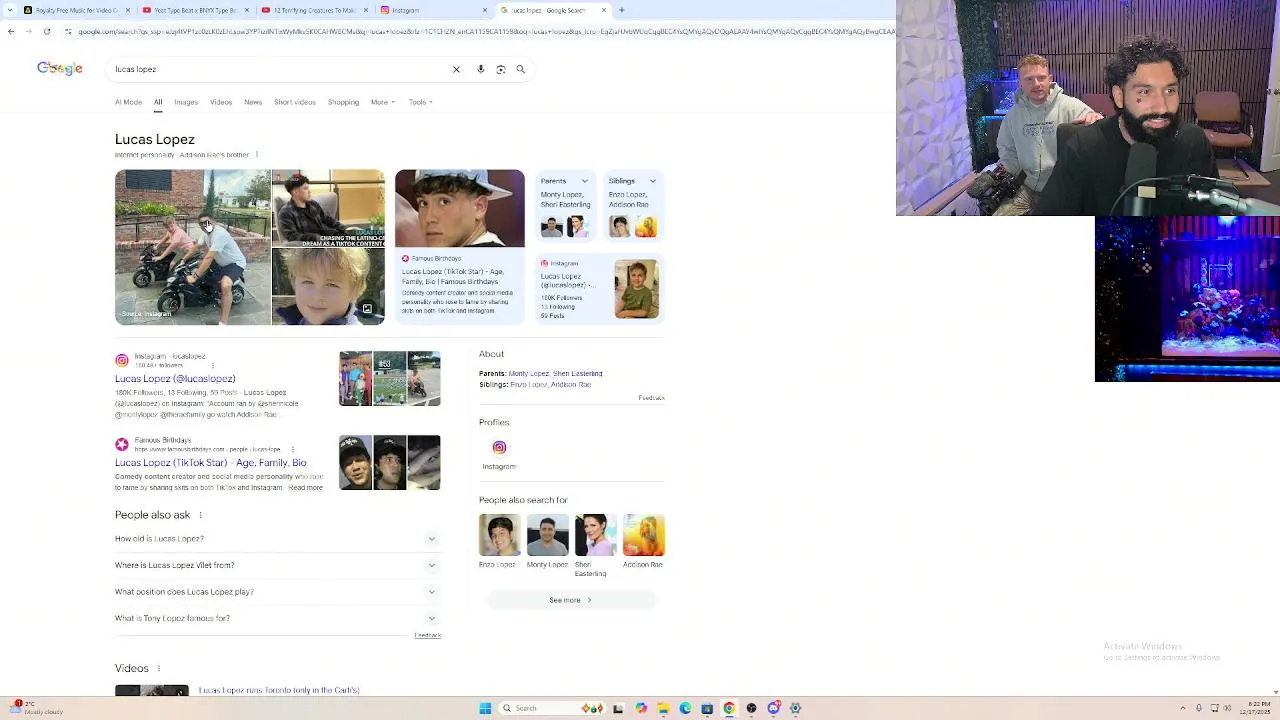Switch to the Images search tab
This screenshot has width=1280, height=720.
click(x=186, y=102)
